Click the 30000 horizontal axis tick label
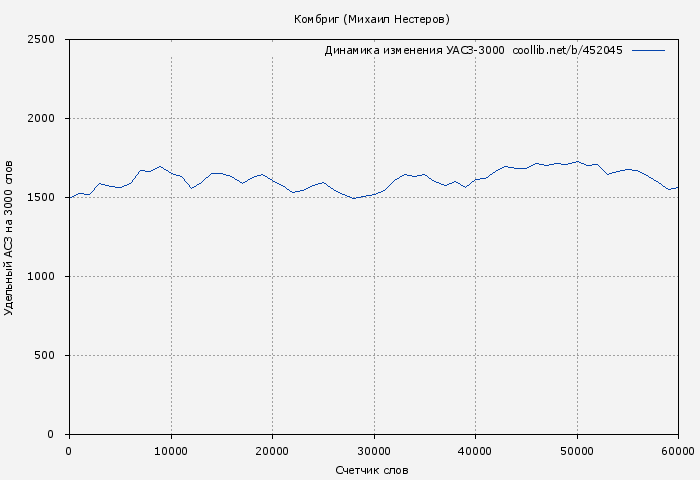 click(x=374, y=451)
